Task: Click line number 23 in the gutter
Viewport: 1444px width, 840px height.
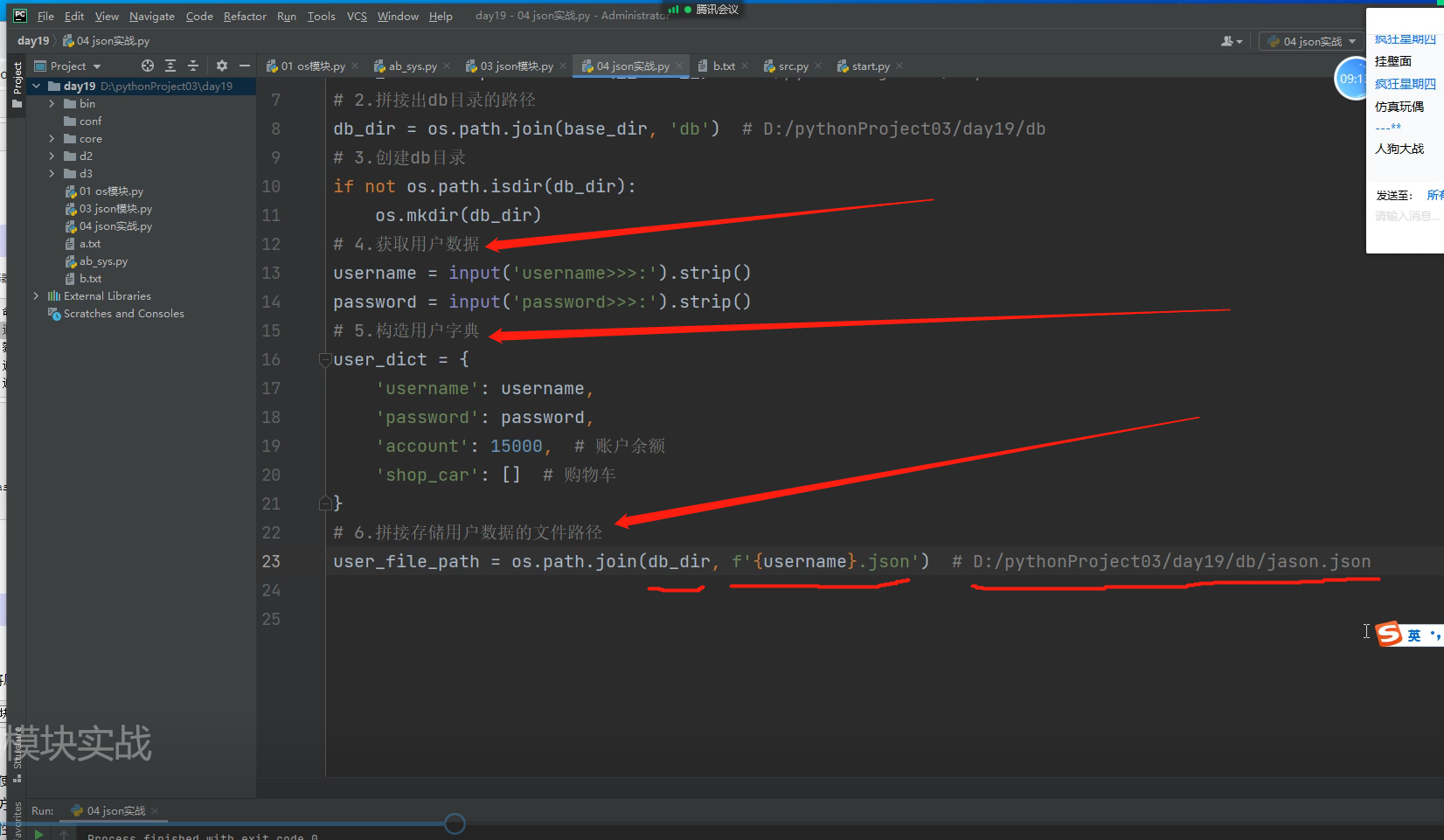Action: coord(271,561)
